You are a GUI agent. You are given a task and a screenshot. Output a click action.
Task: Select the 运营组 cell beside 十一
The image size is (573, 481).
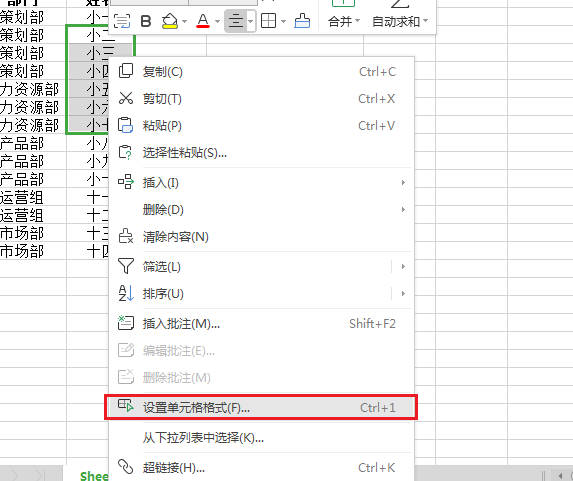tap(33, 197)
